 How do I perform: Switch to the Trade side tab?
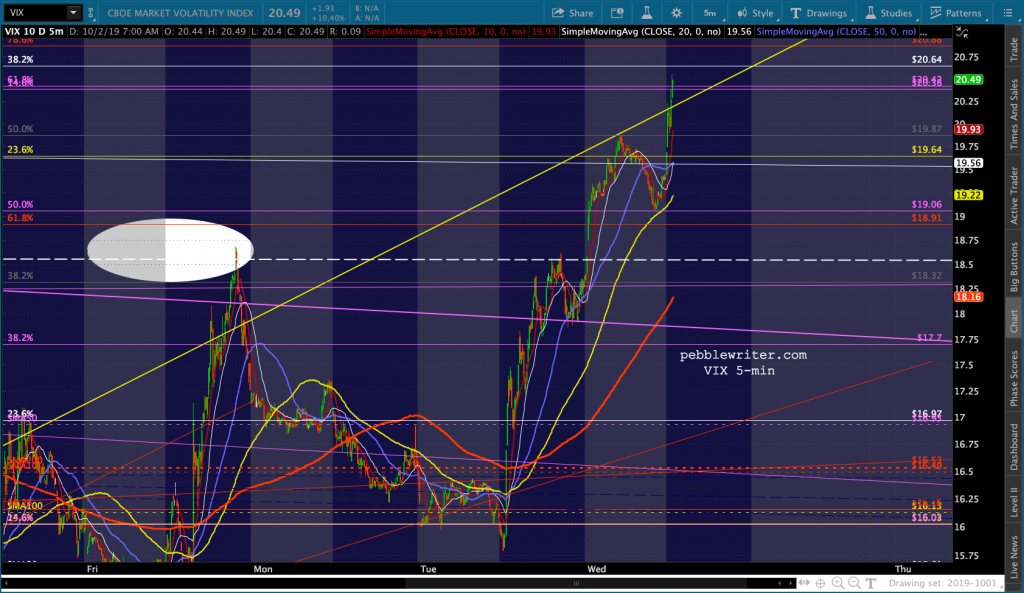point(1014,50)
